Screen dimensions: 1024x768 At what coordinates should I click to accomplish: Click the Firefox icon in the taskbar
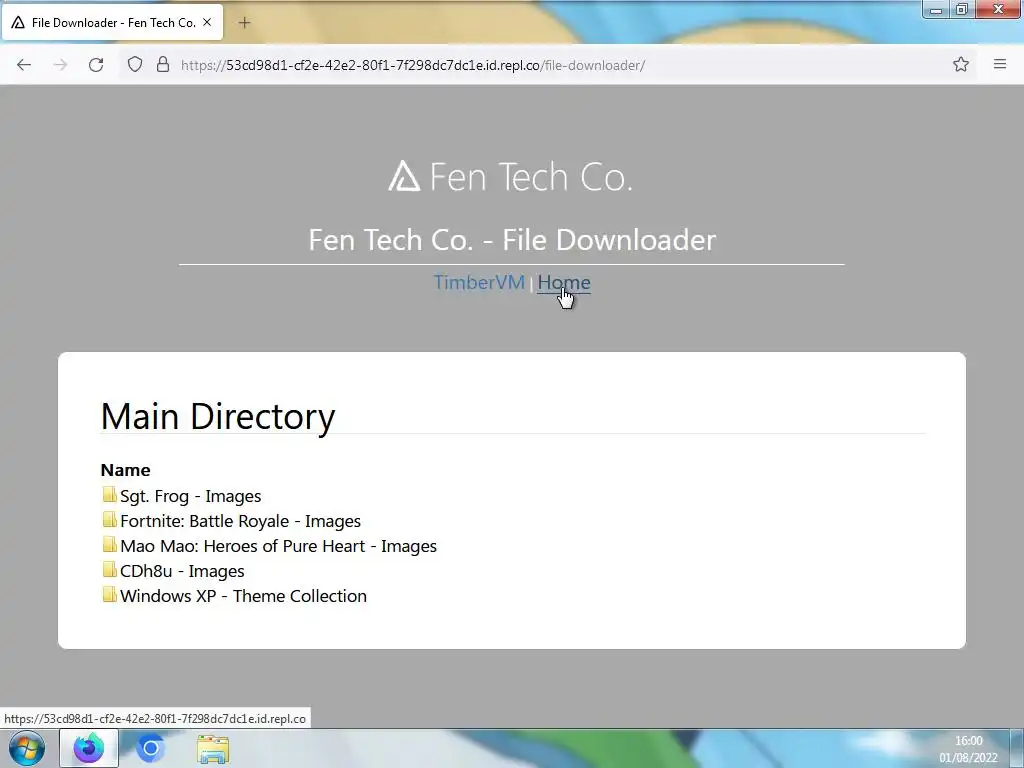[x=89, y=748]
